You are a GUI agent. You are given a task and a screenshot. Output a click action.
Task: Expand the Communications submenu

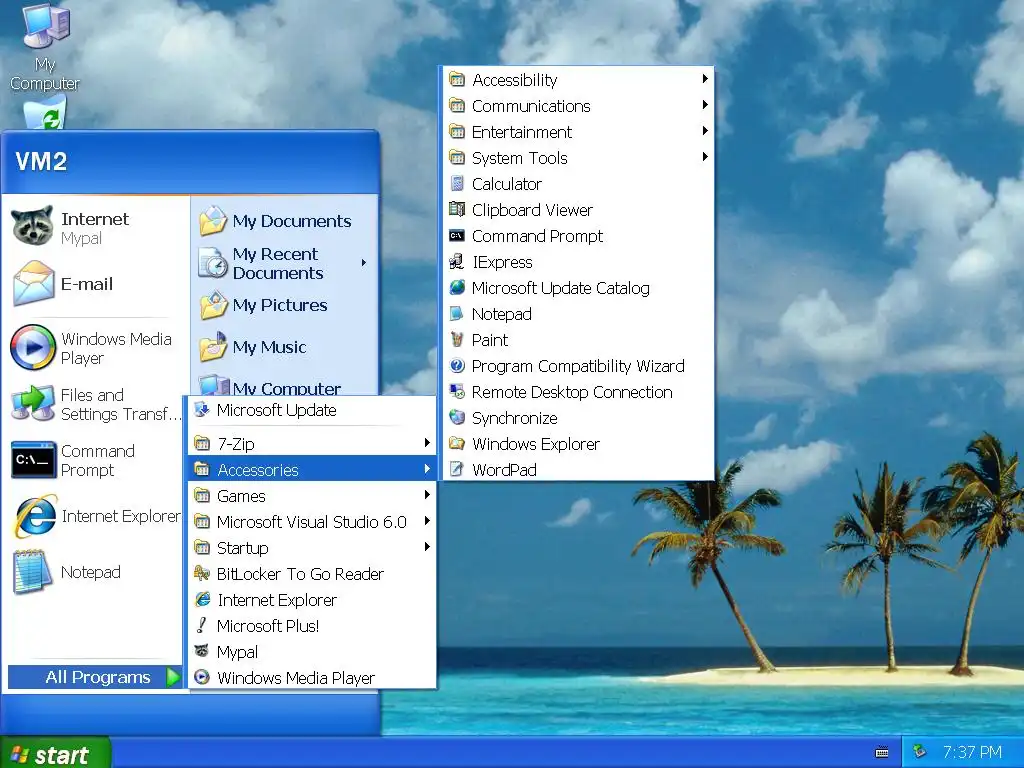coord(578,106)
